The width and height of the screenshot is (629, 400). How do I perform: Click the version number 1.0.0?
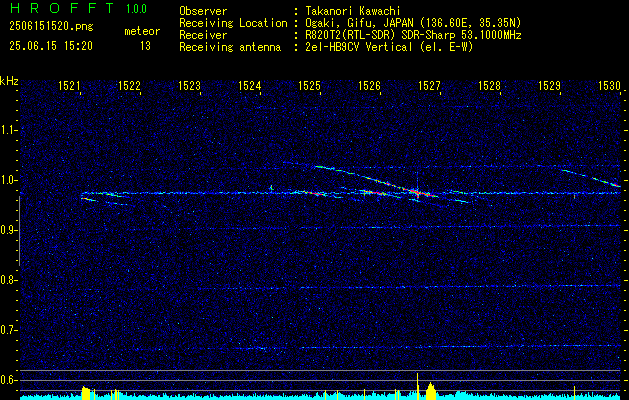click(136, 9)
